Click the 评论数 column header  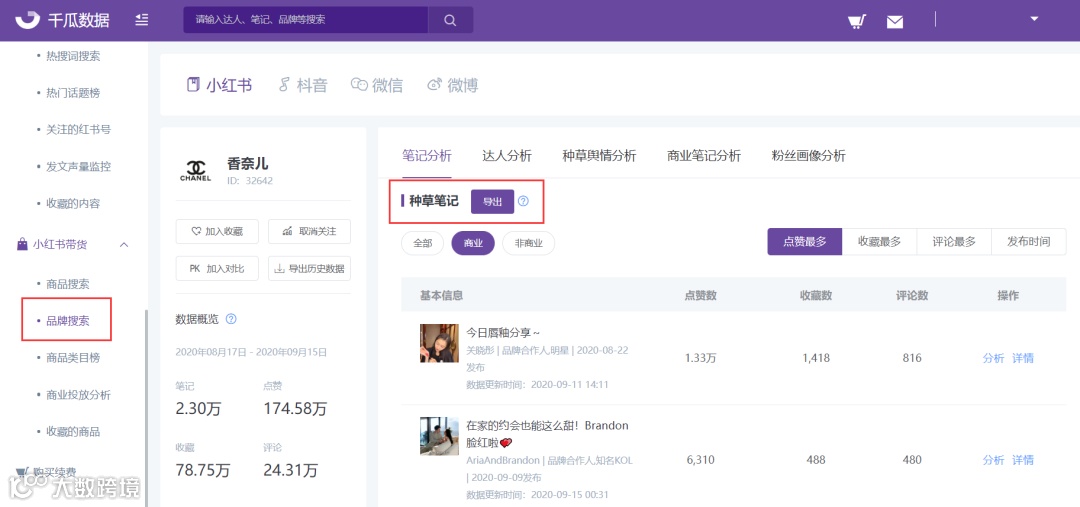(912, 296)
